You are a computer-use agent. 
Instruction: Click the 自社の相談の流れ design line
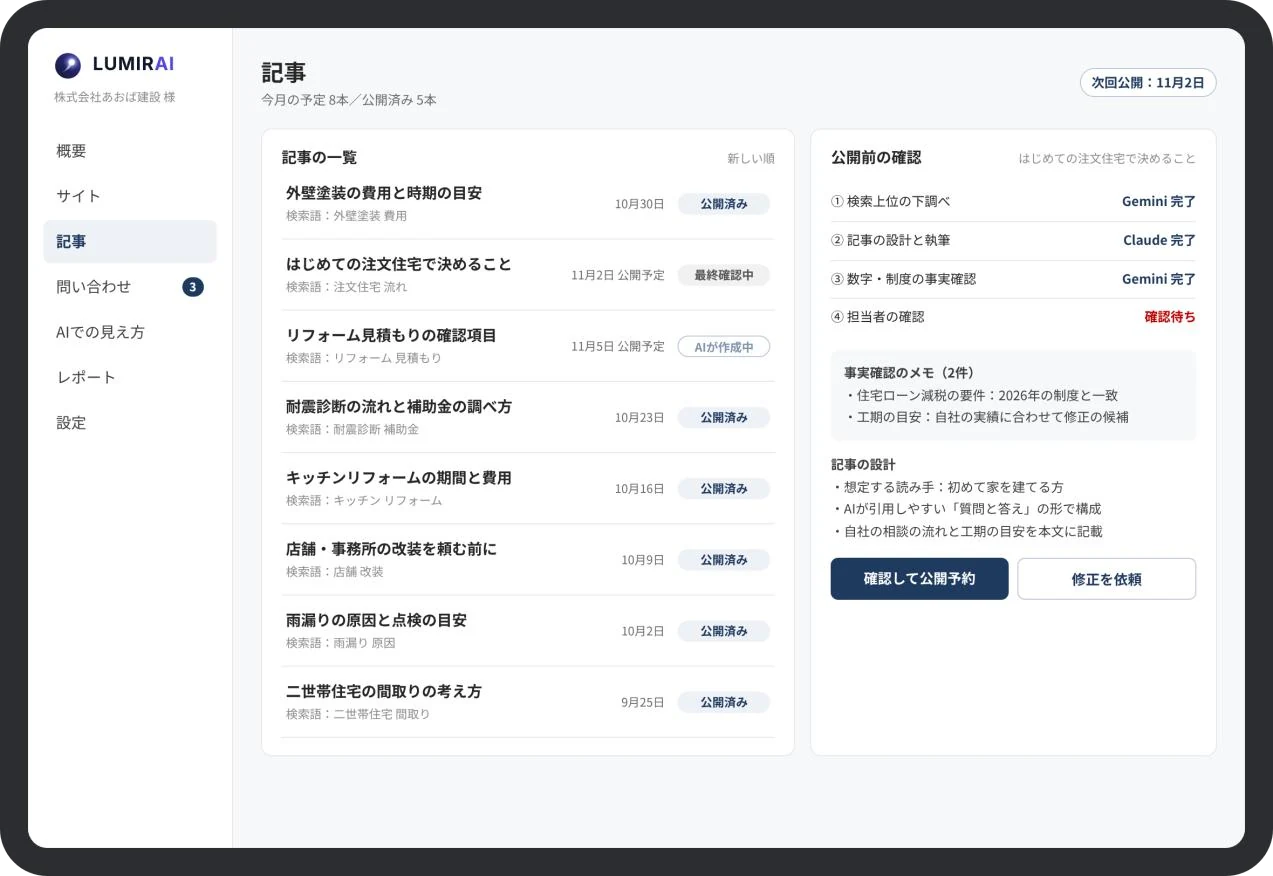click(x=967, y=531)
